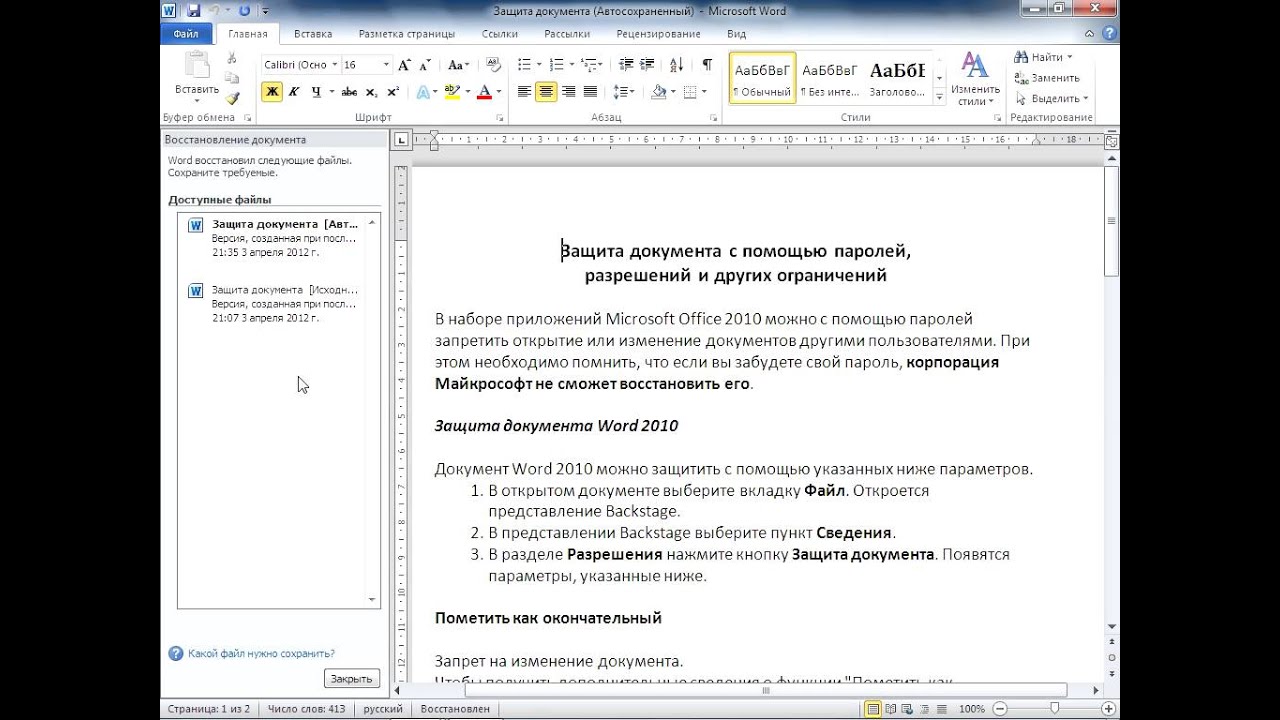Click the red font color button
The height and width of the screenshot is (720, 1280).
(484, 92)
